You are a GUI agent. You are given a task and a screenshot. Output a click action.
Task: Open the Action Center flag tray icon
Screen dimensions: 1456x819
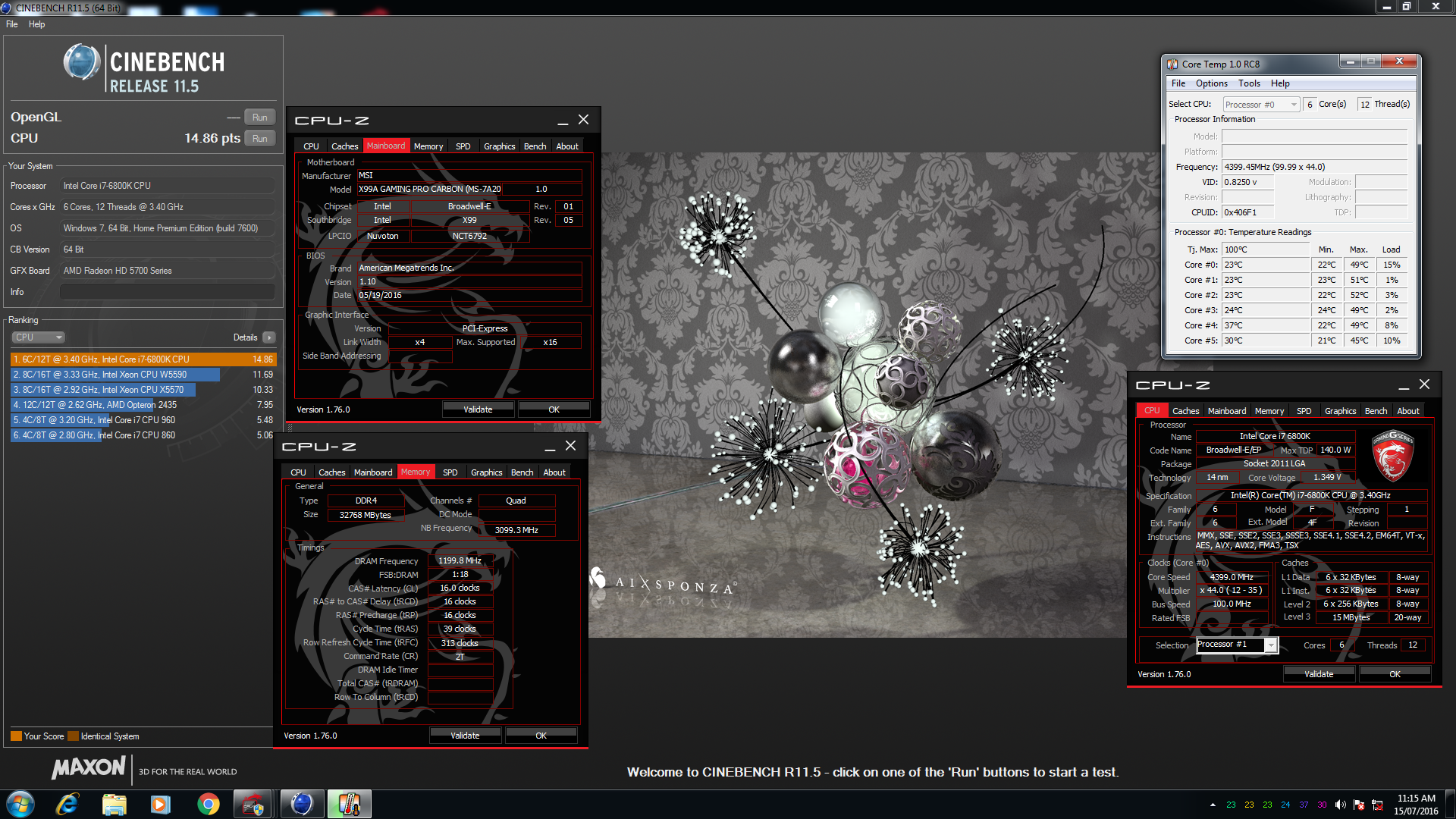point(1359,805)
